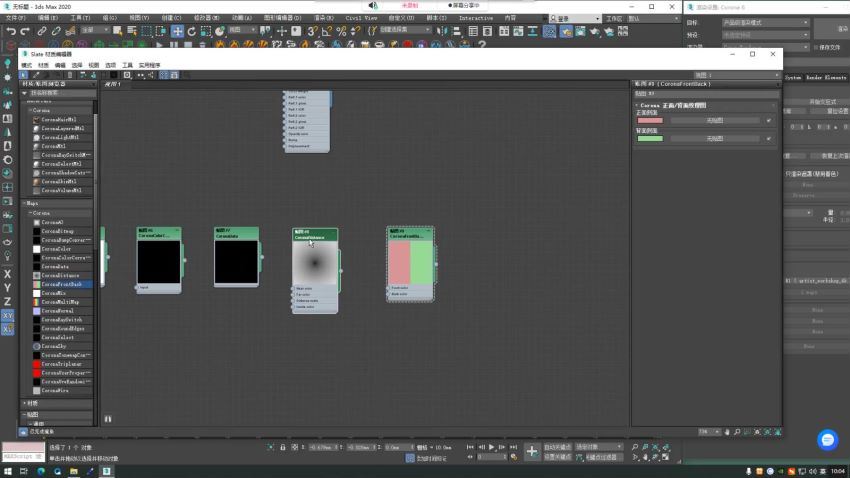
Task: Open the pink front color swatch
Action: tap(649, 120)
